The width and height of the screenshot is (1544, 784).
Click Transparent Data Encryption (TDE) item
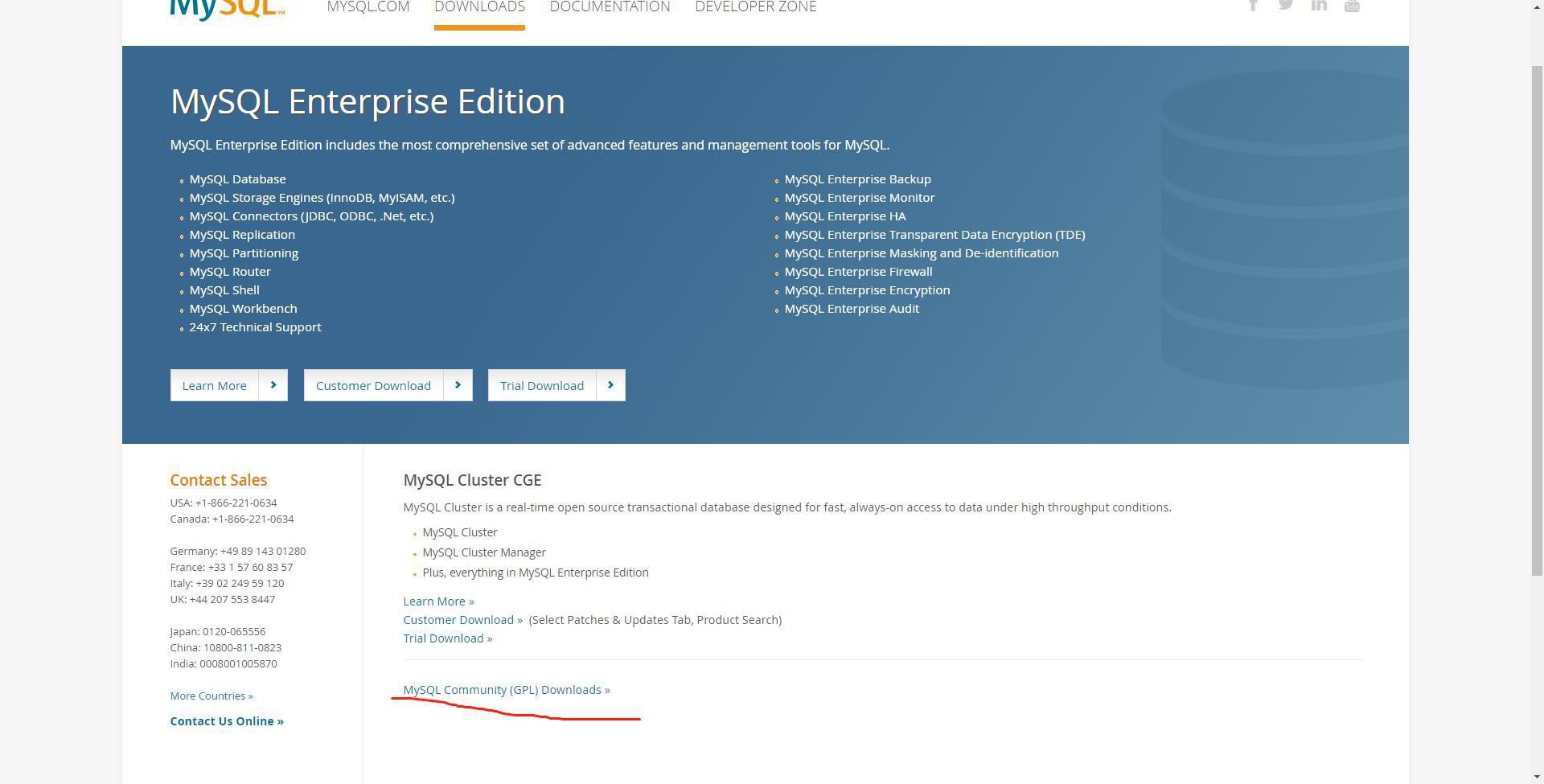click(934, 235)
